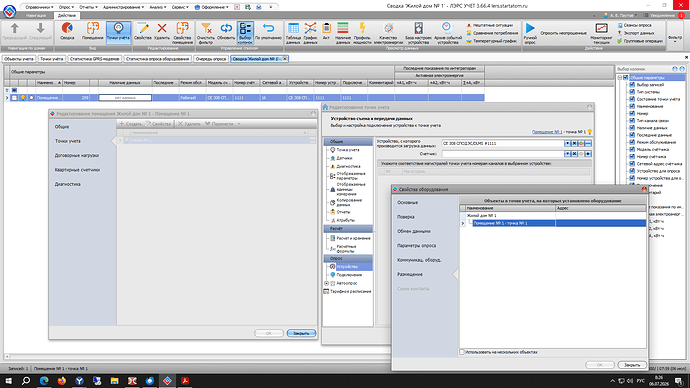Screen dimensions: 690x388
Task: Toggle Использовать на нескольких объектах checkbox
Action: pos(462,352)
